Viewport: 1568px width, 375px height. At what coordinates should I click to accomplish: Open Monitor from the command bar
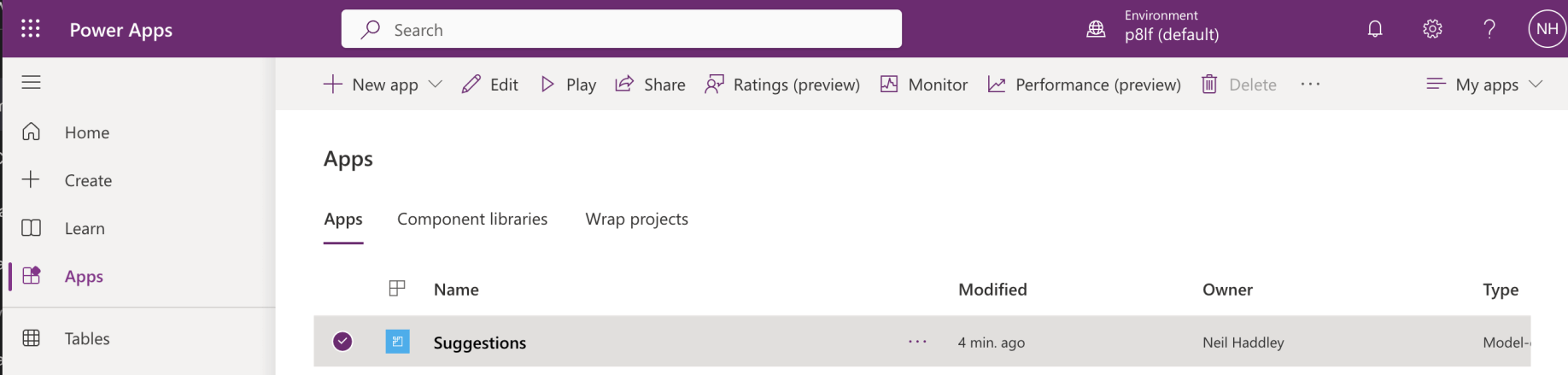924,84
